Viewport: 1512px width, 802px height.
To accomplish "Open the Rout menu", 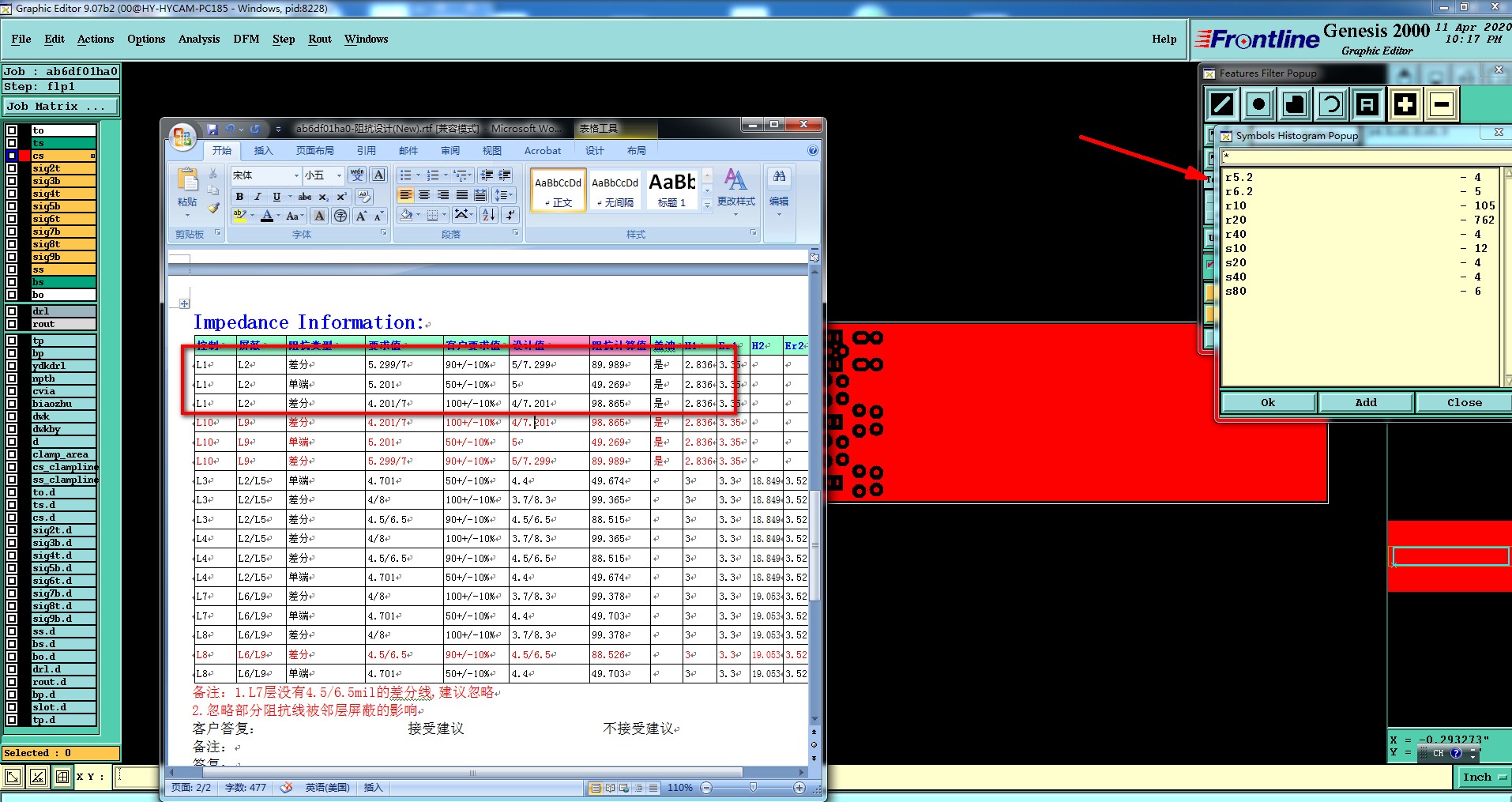I will [320, 39].
